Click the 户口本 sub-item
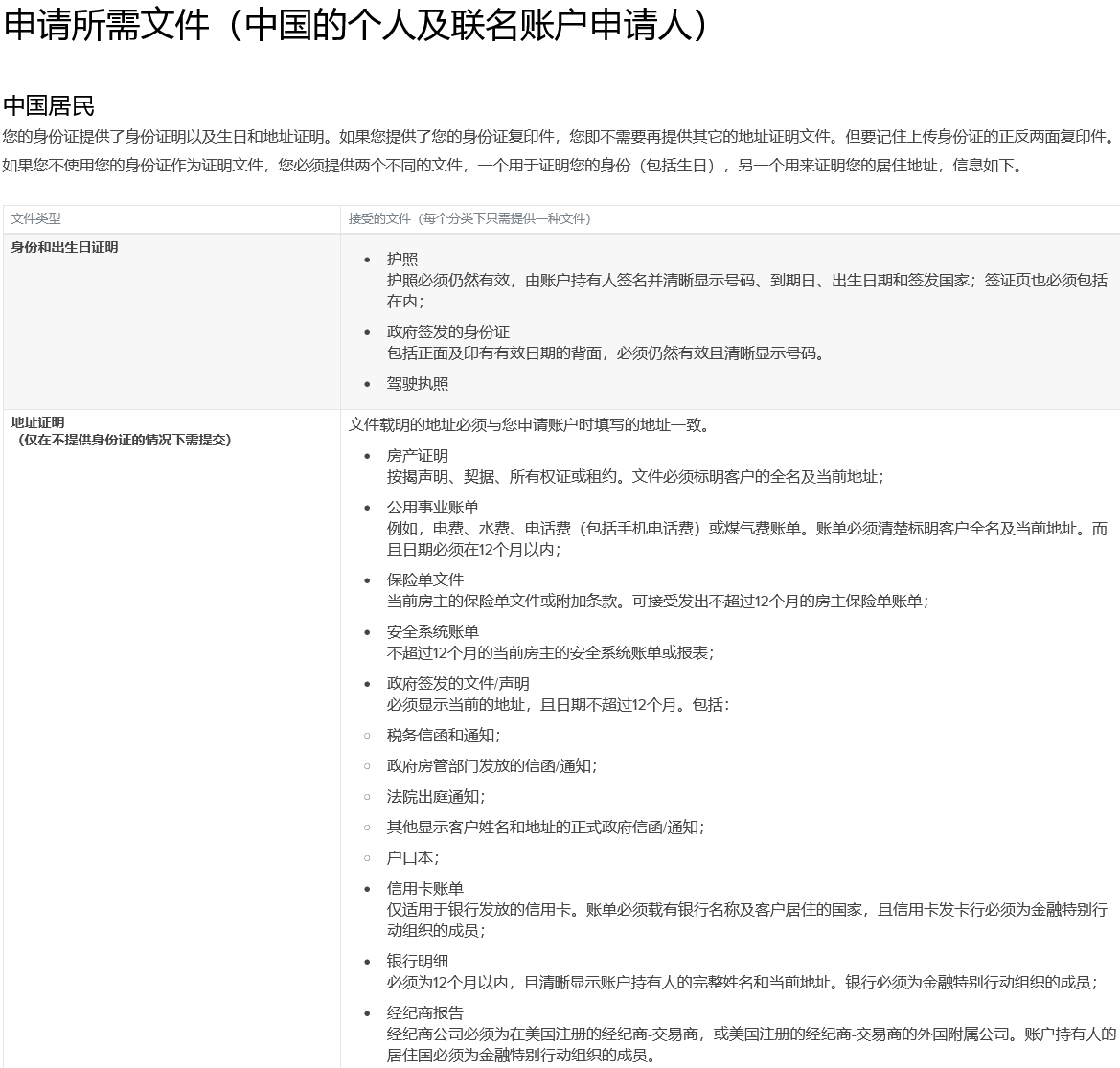The height and width of the screenshot is (1068, 1120). tap(413, 858)
